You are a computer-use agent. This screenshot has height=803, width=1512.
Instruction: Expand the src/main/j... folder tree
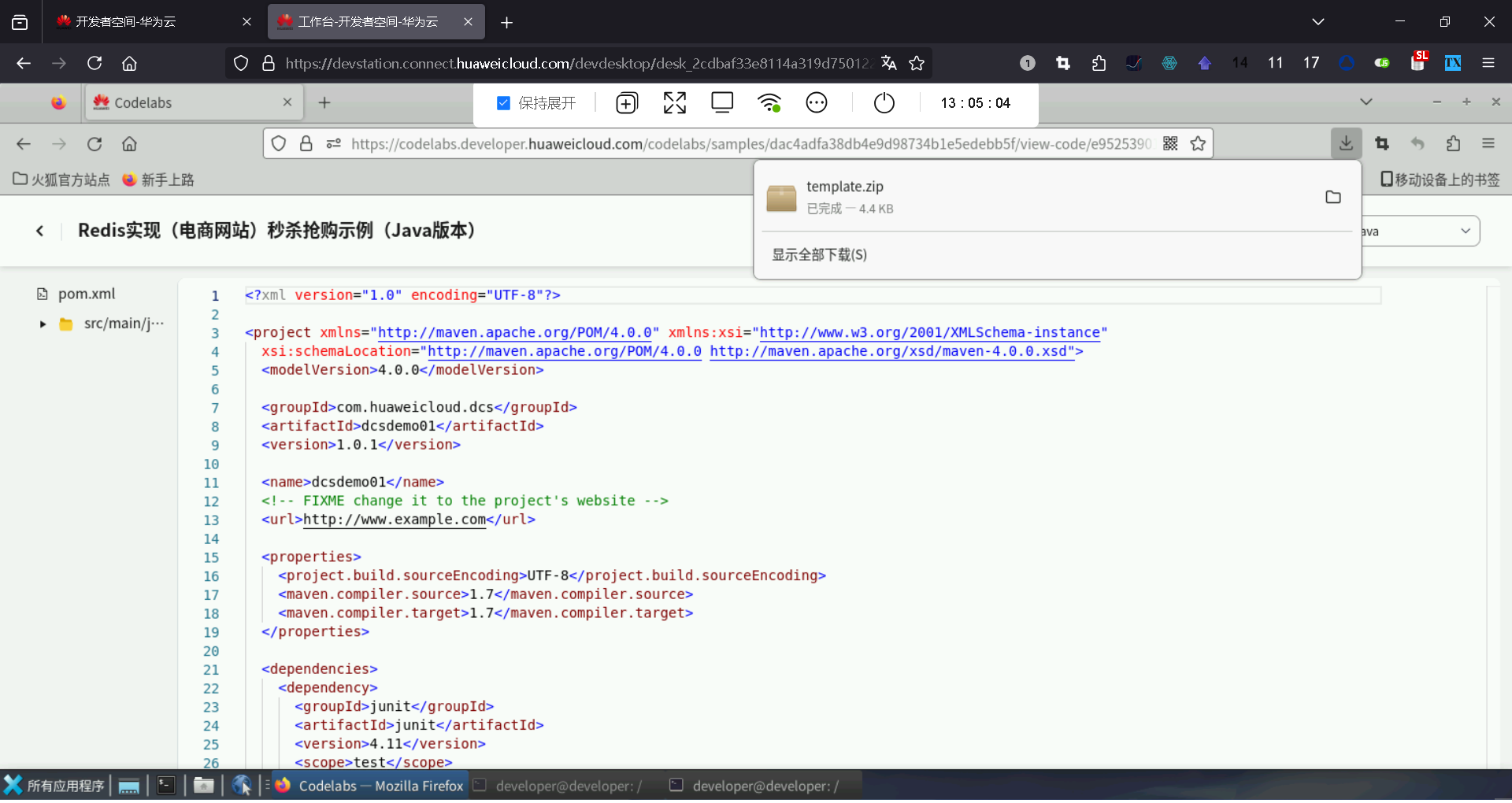(x=43, y=324)
